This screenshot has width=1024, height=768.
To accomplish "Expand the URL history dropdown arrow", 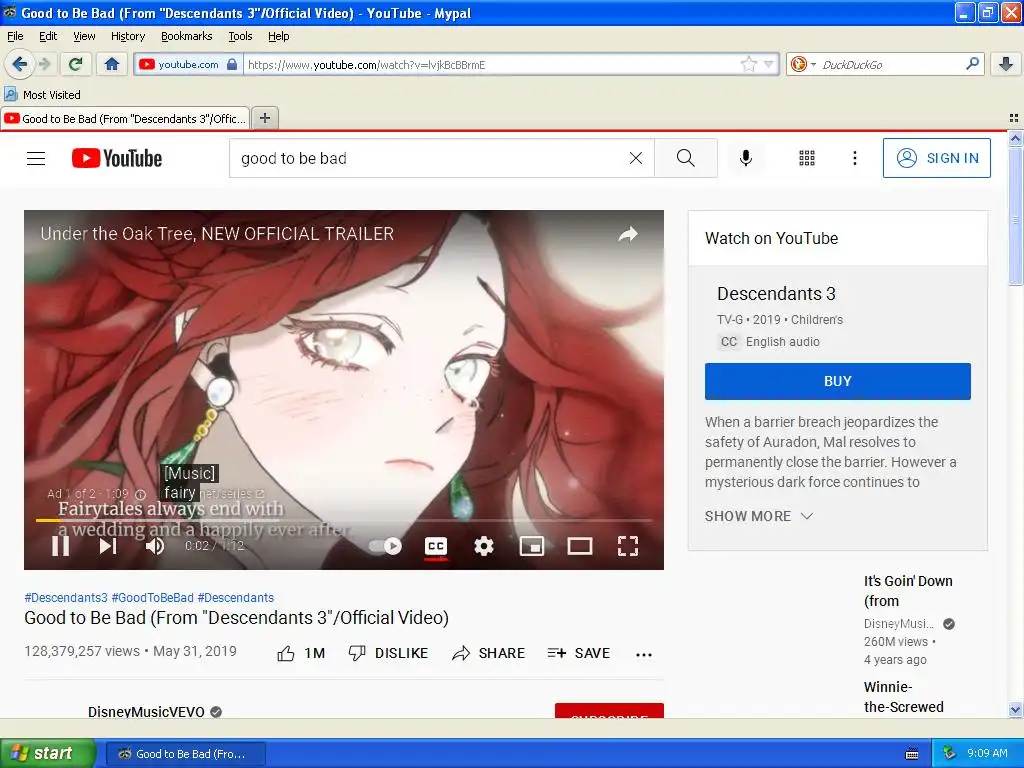I will (769, 64).
